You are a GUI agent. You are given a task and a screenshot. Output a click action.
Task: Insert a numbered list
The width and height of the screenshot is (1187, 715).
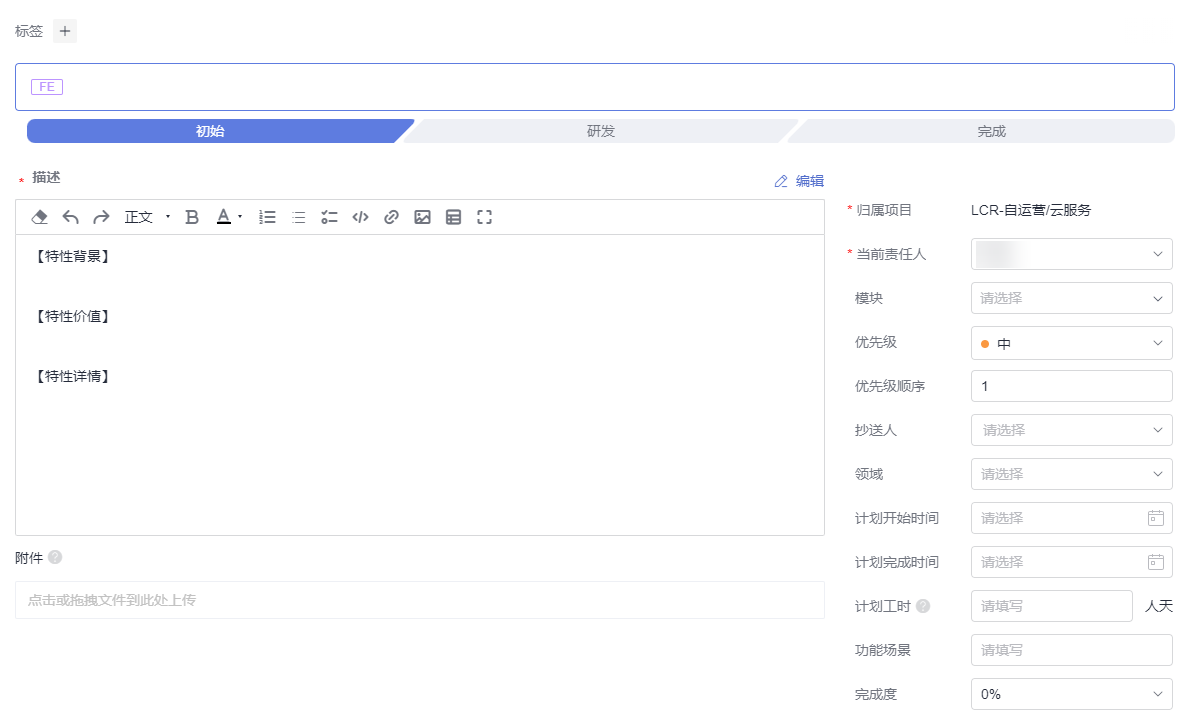pyautogui.click(x=267, y=217)
